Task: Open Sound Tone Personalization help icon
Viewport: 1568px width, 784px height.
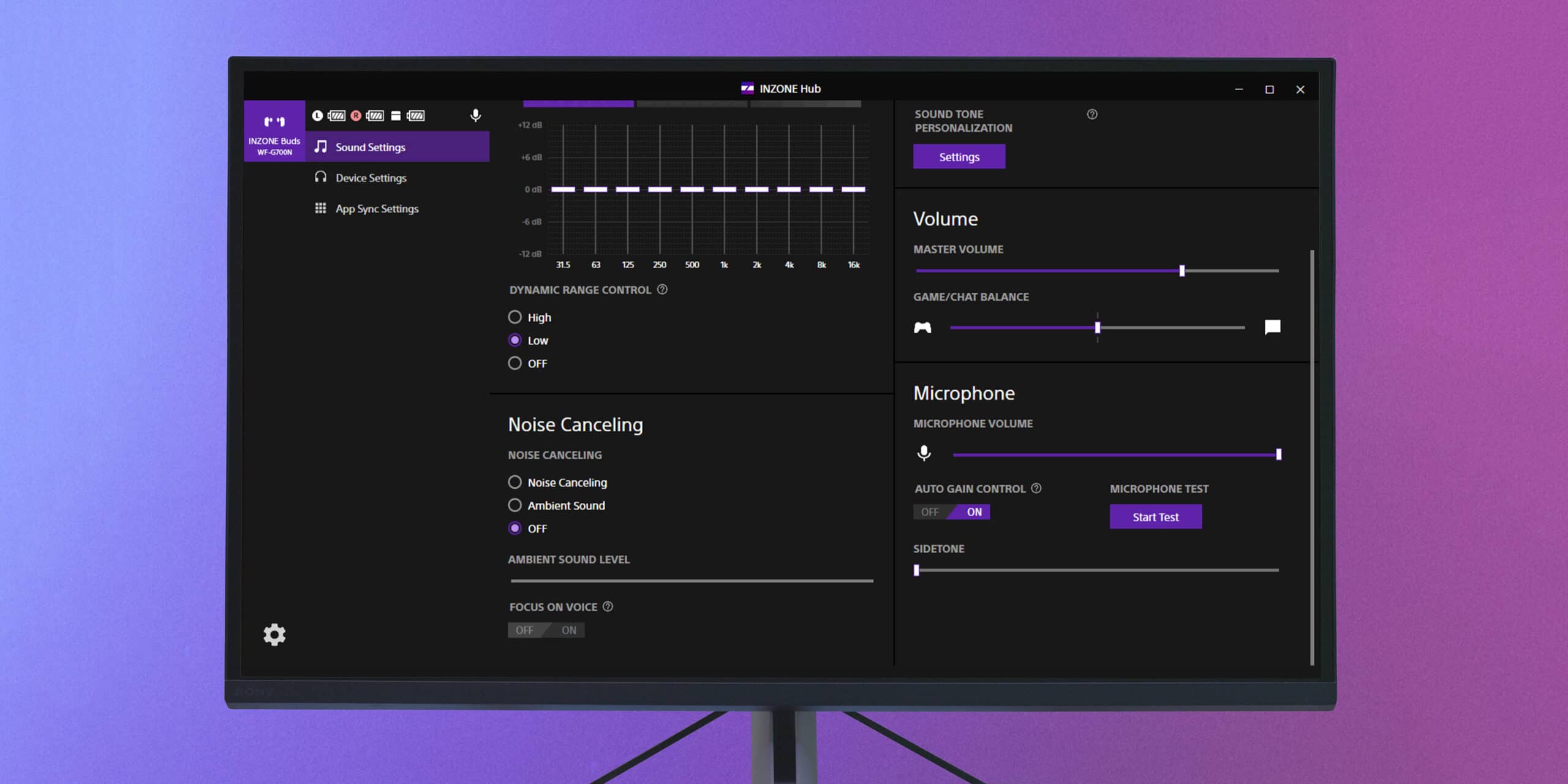Action: click(x=1092, y=115)
